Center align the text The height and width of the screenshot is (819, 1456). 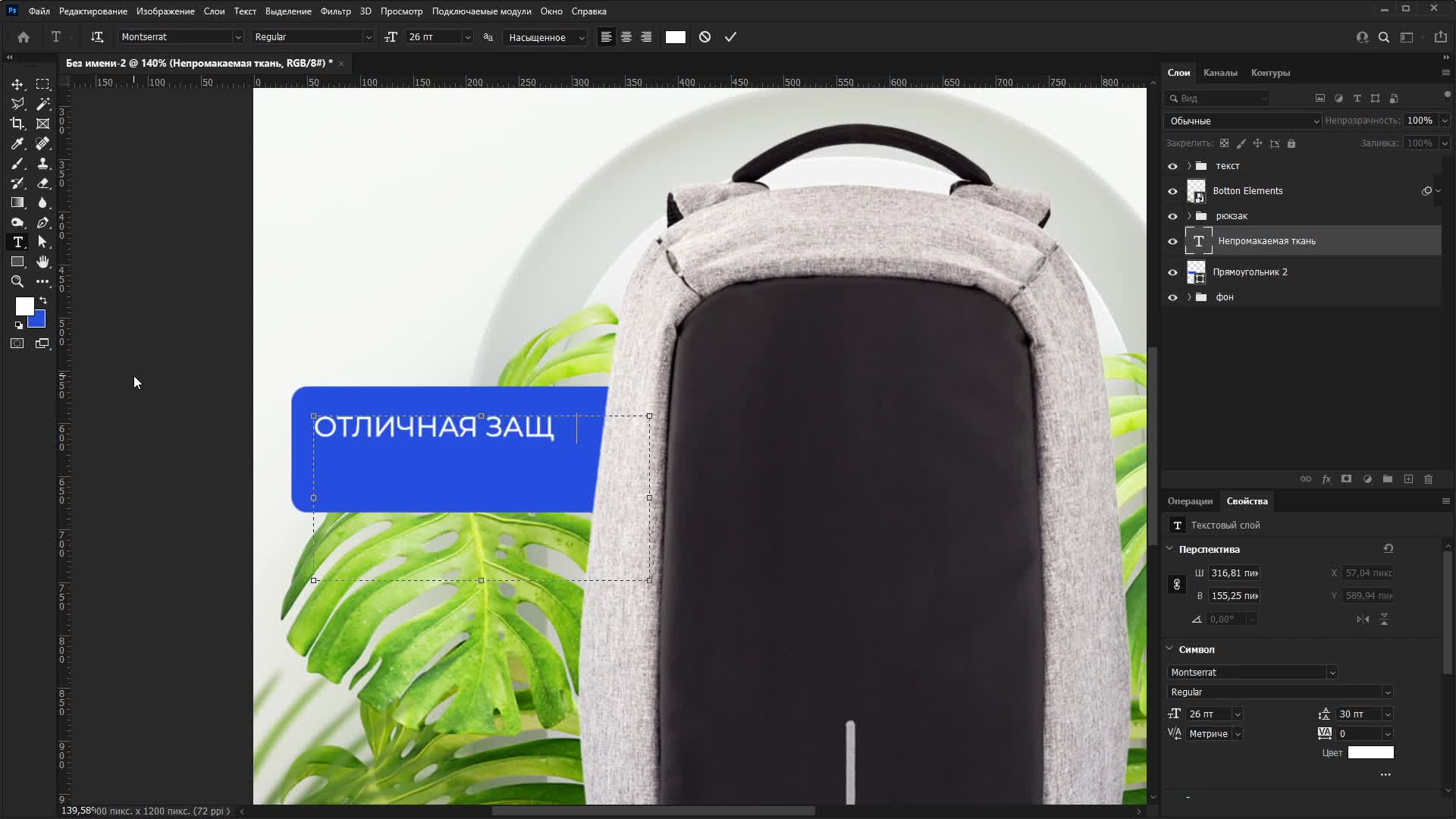pyautogui.click(x=626, y=37)
